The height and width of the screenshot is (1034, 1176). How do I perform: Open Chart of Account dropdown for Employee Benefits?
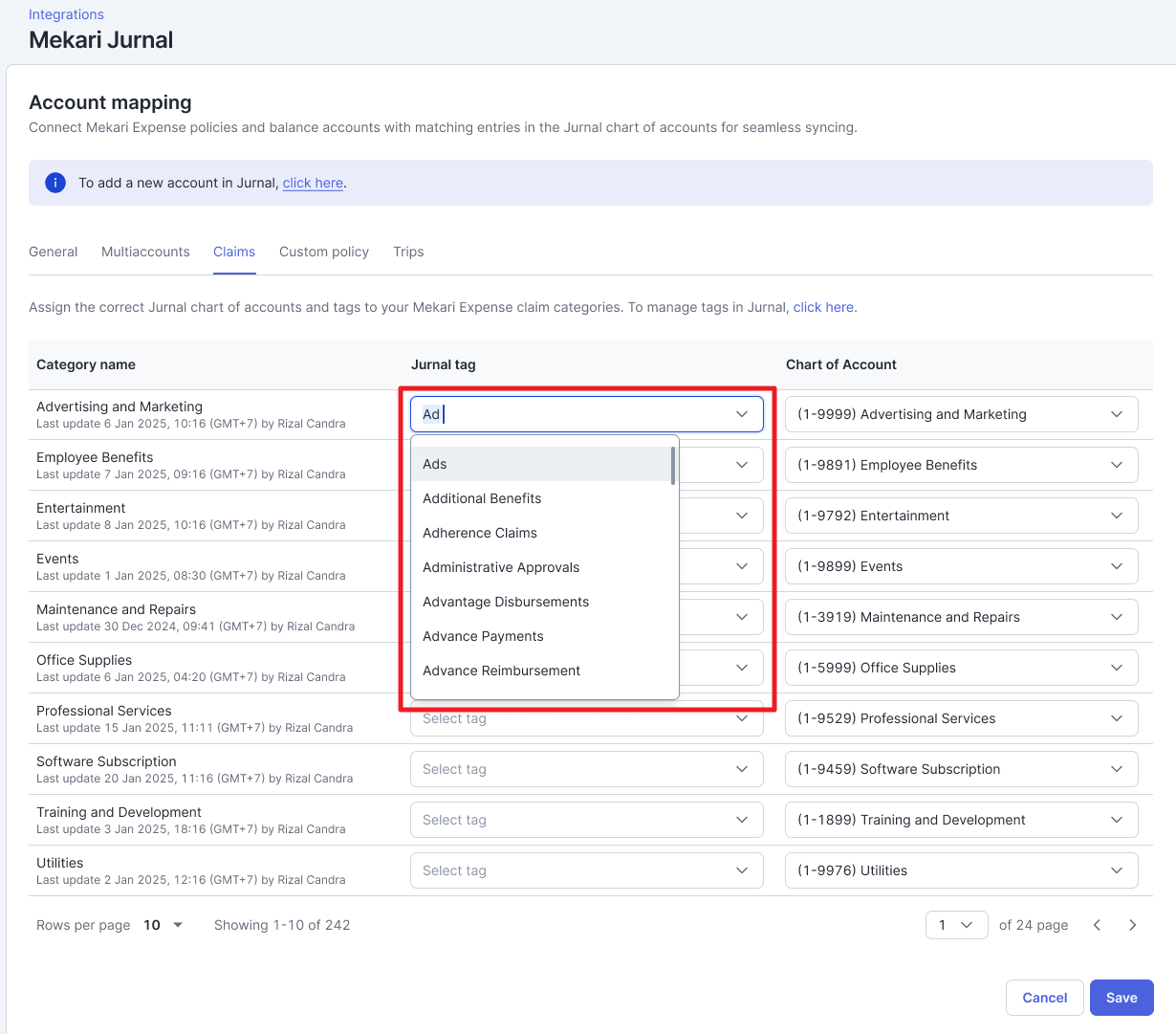tap(962, 465)
